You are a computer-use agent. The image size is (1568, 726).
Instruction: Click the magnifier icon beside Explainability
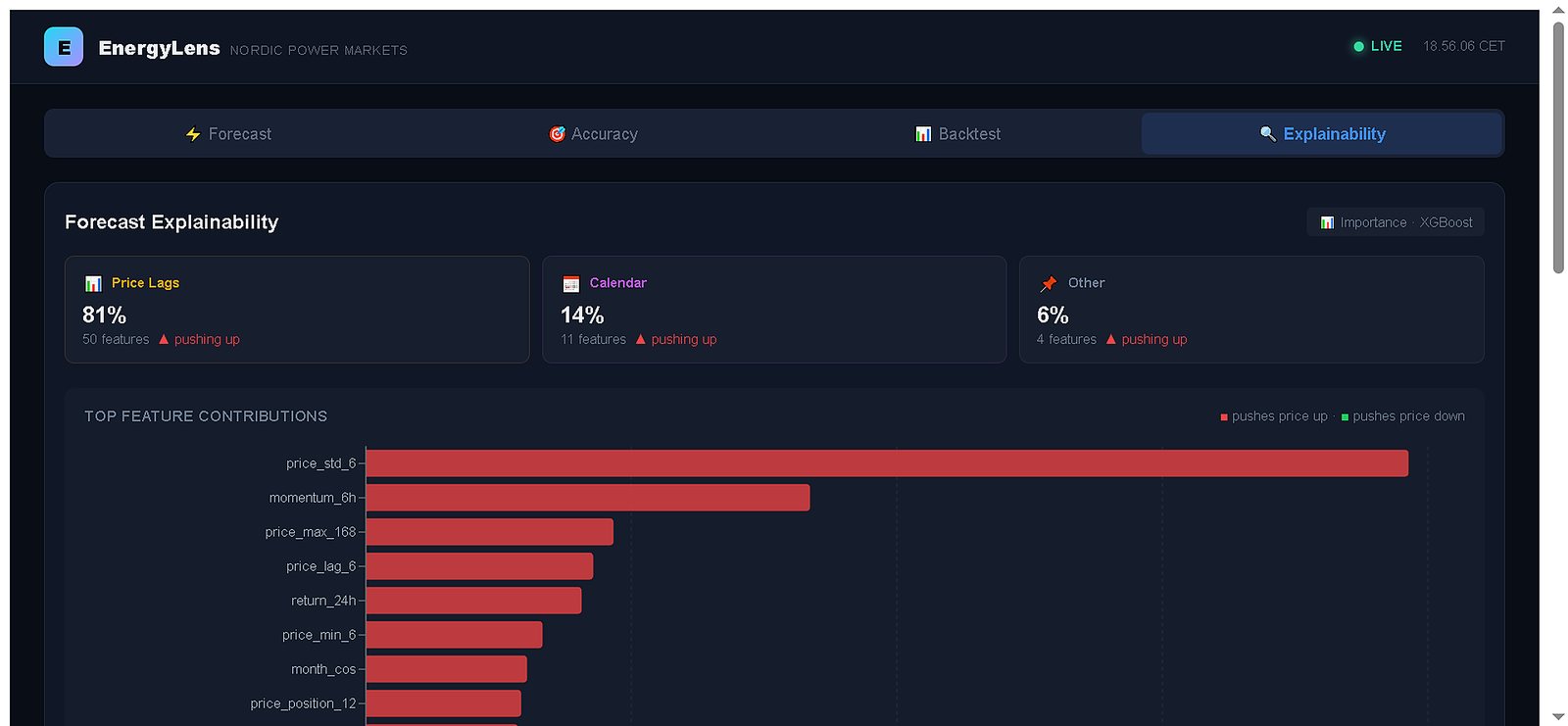pyautogui.click(x=1268, y=134)
